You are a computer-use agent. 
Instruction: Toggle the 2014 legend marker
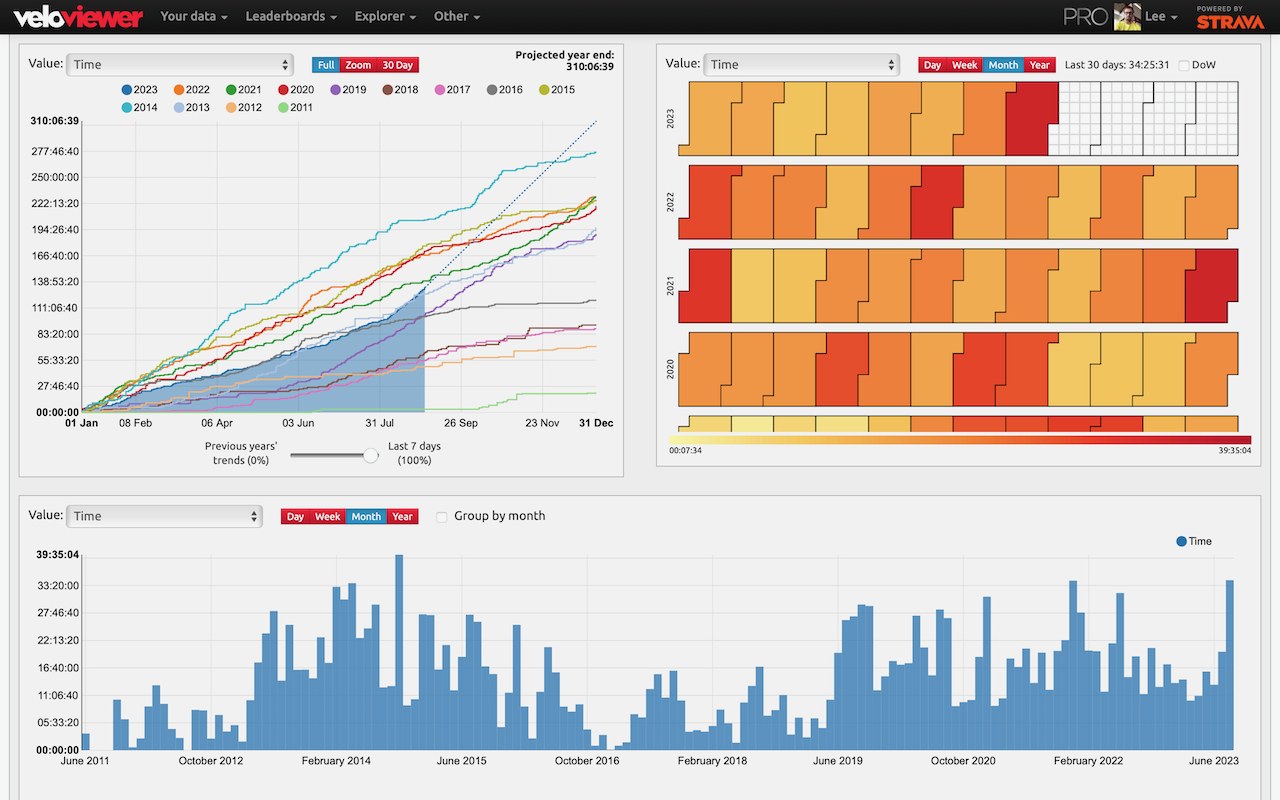[x=126, y=108]
